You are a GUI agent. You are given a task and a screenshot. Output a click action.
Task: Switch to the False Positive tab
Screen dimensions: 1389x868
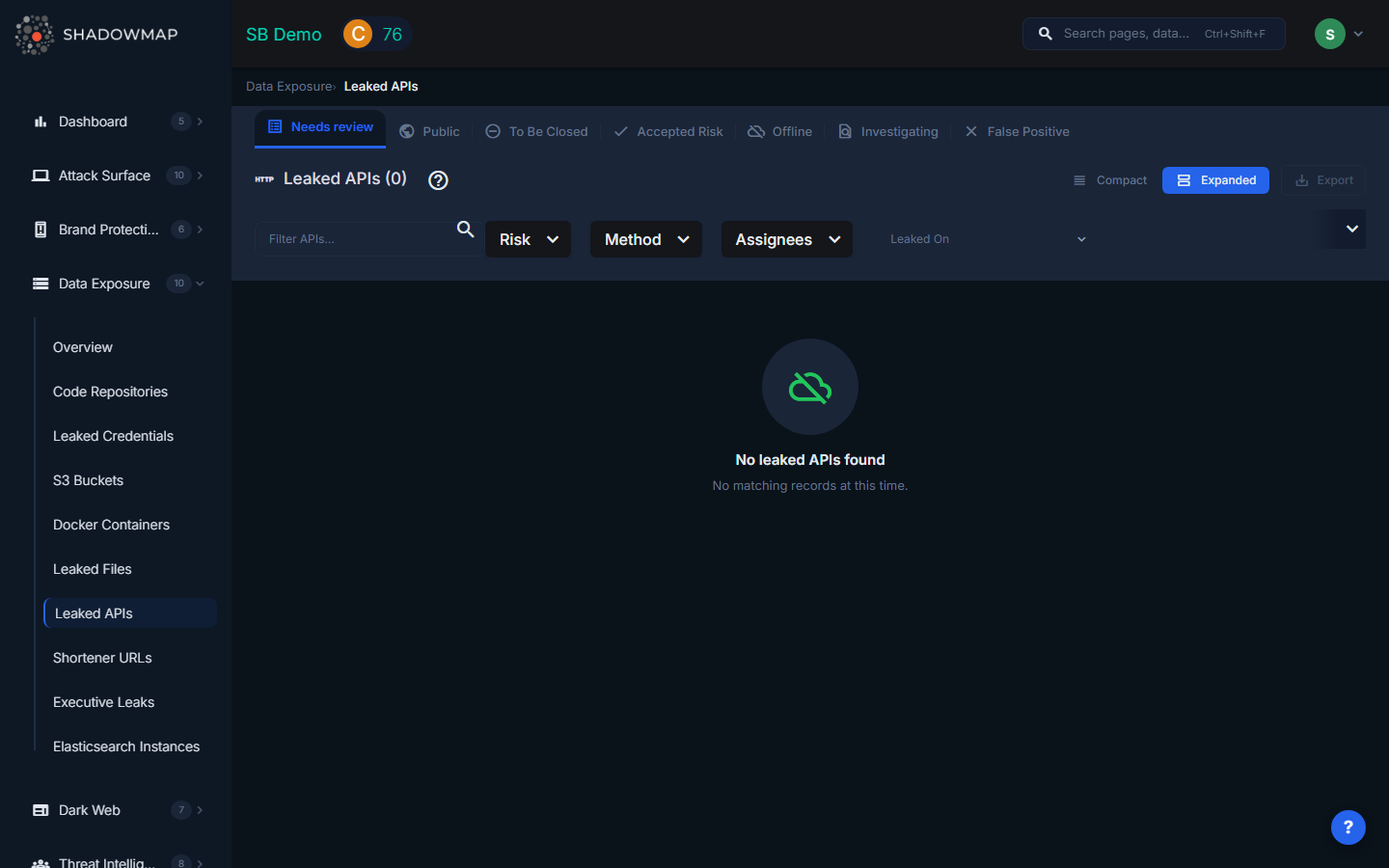(x=1017, y=131)
